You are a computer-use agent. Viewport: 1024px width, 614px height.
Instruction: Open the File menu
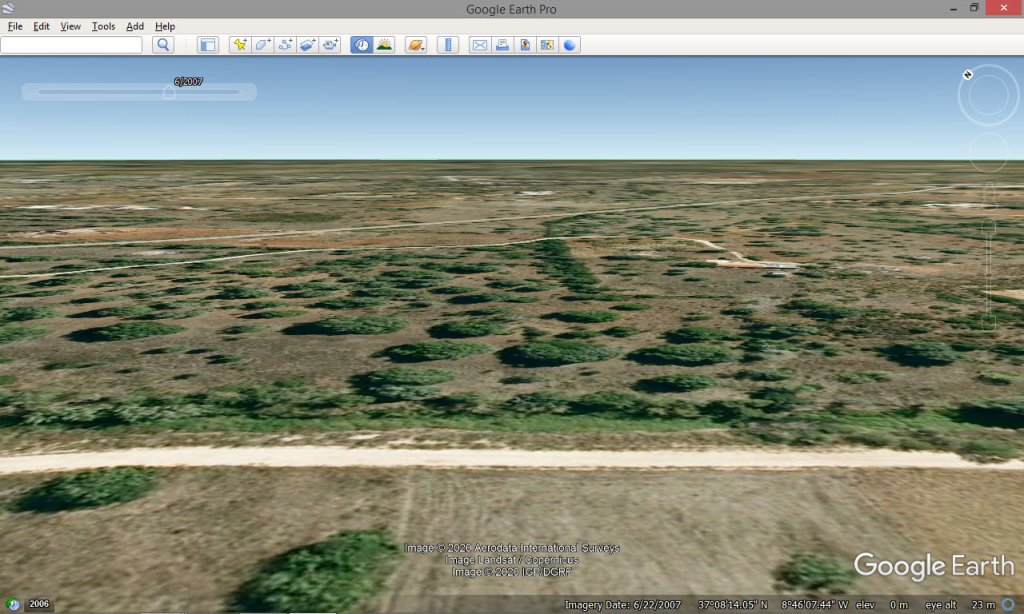(15, 26)
